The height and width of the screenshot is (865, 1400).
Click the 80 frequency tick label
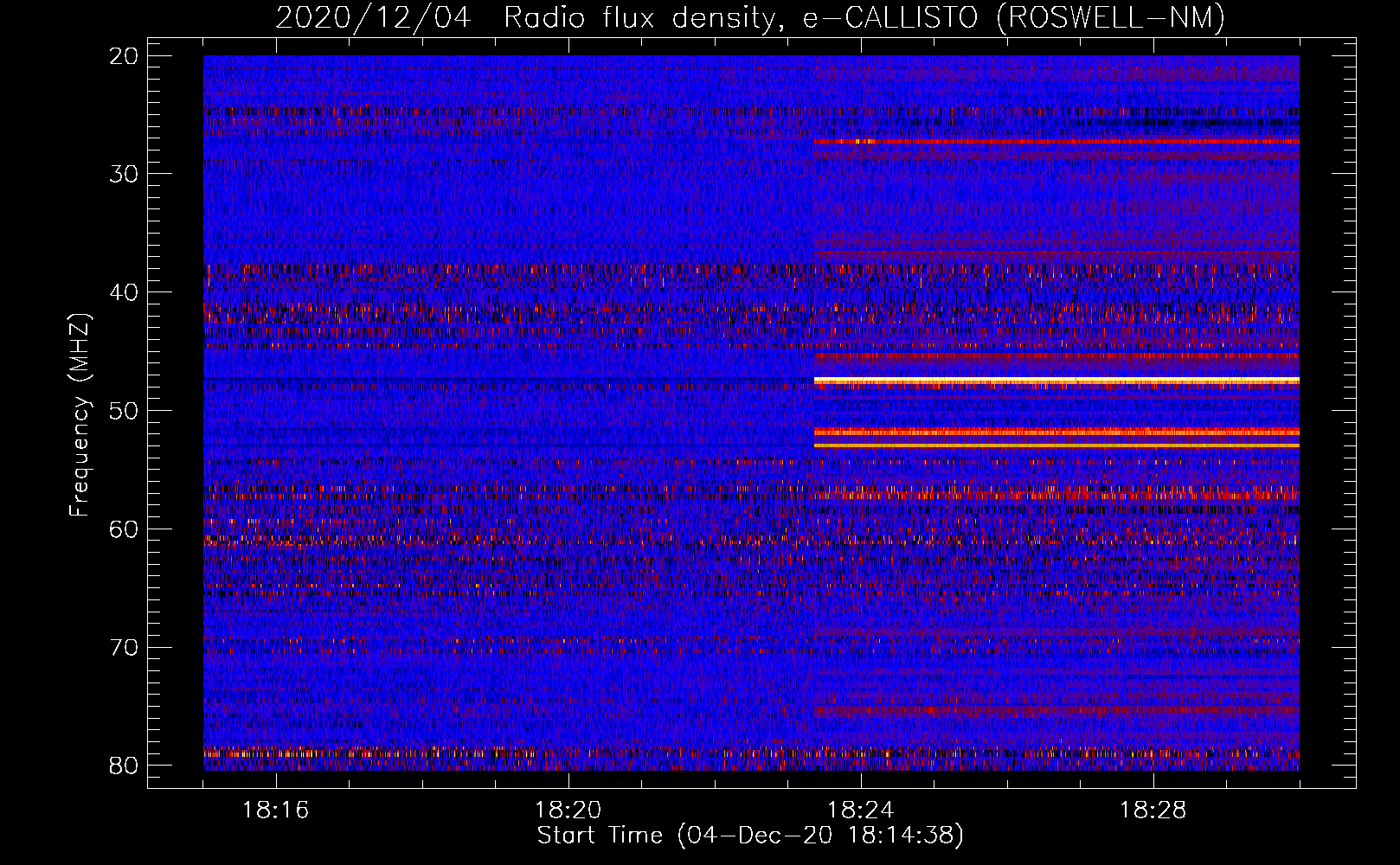click(125, 766)
